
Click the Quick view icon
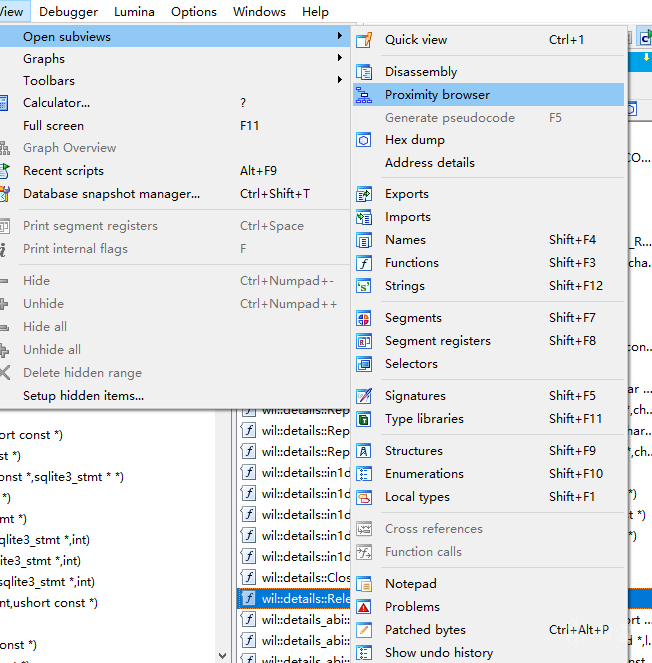tap(364, 40)
